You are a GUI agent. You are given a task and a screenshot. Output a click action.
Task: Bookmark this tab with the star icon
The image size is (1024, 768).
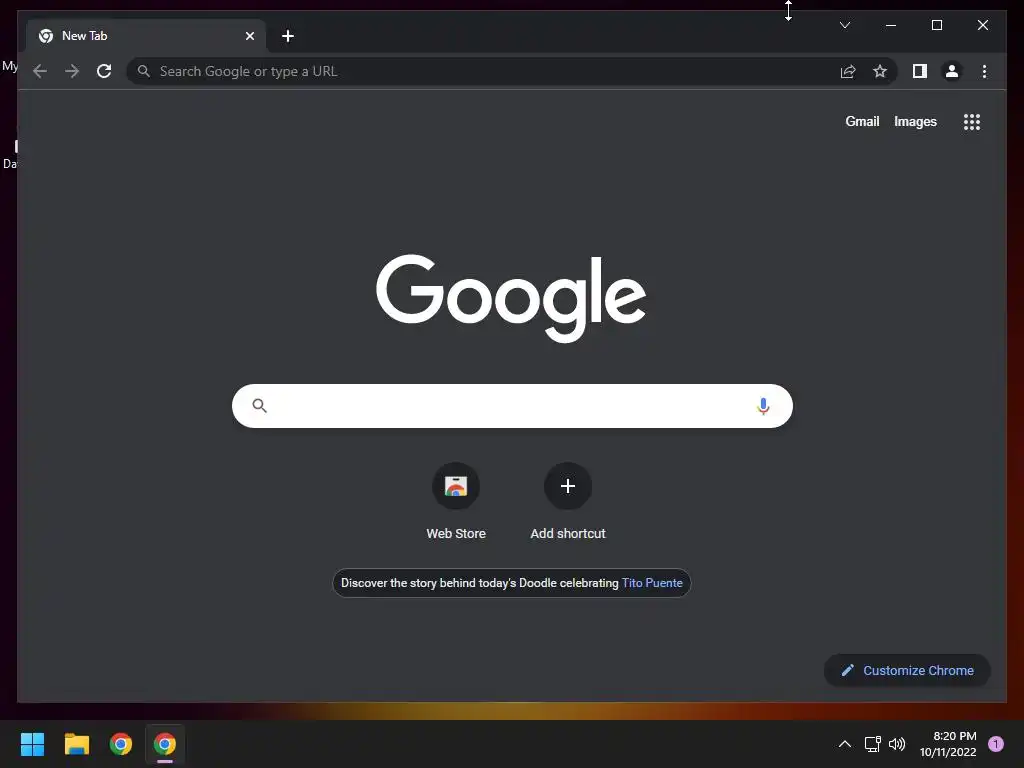point(880,71)
